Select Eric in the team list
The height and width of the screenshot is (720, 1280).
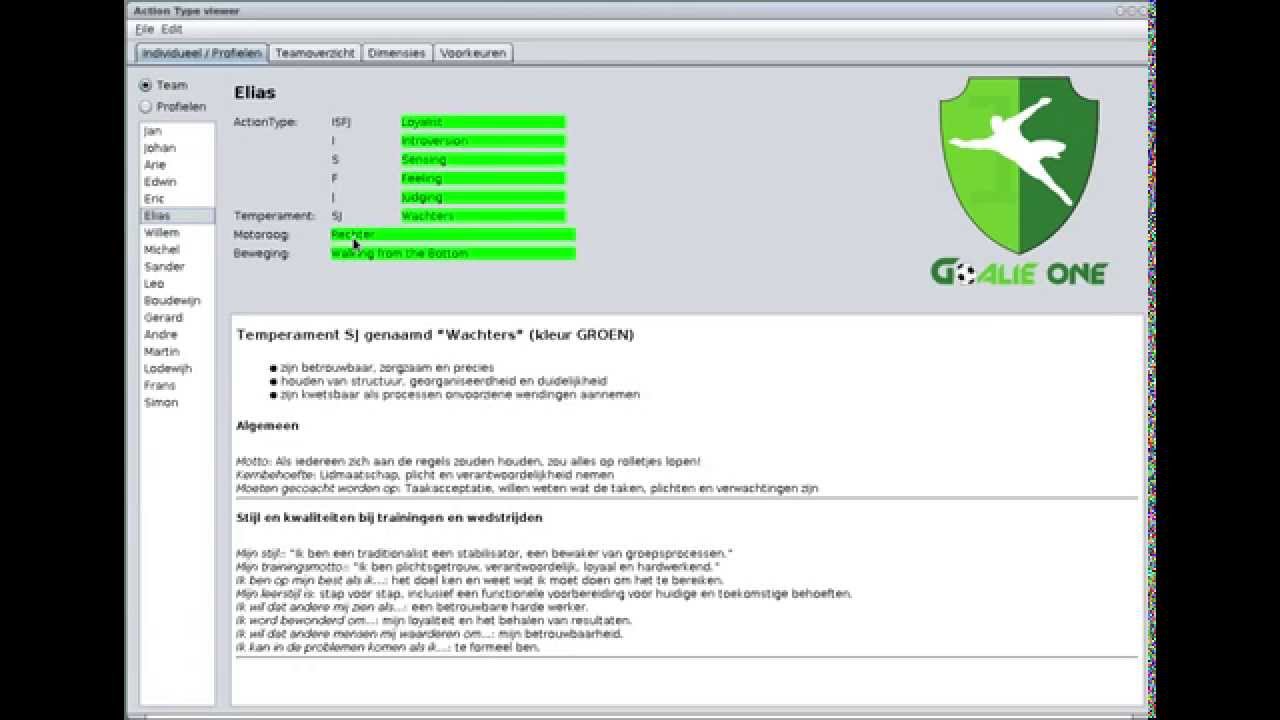point(177,199)
